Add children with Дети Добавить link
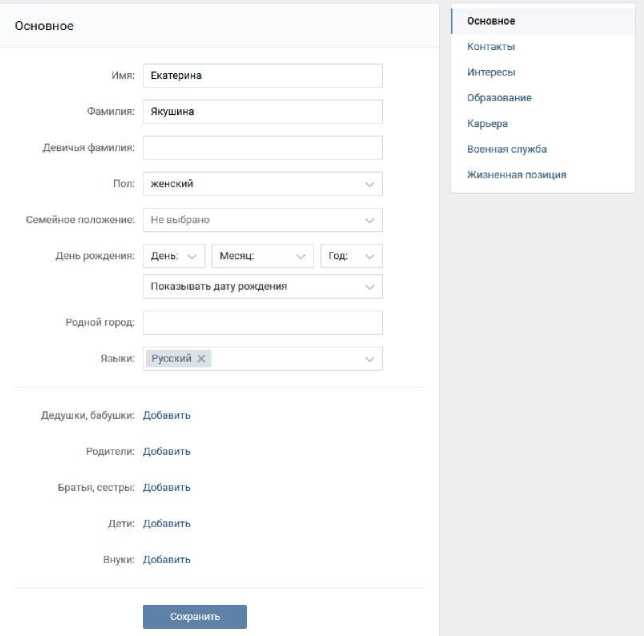 [167, 524]
